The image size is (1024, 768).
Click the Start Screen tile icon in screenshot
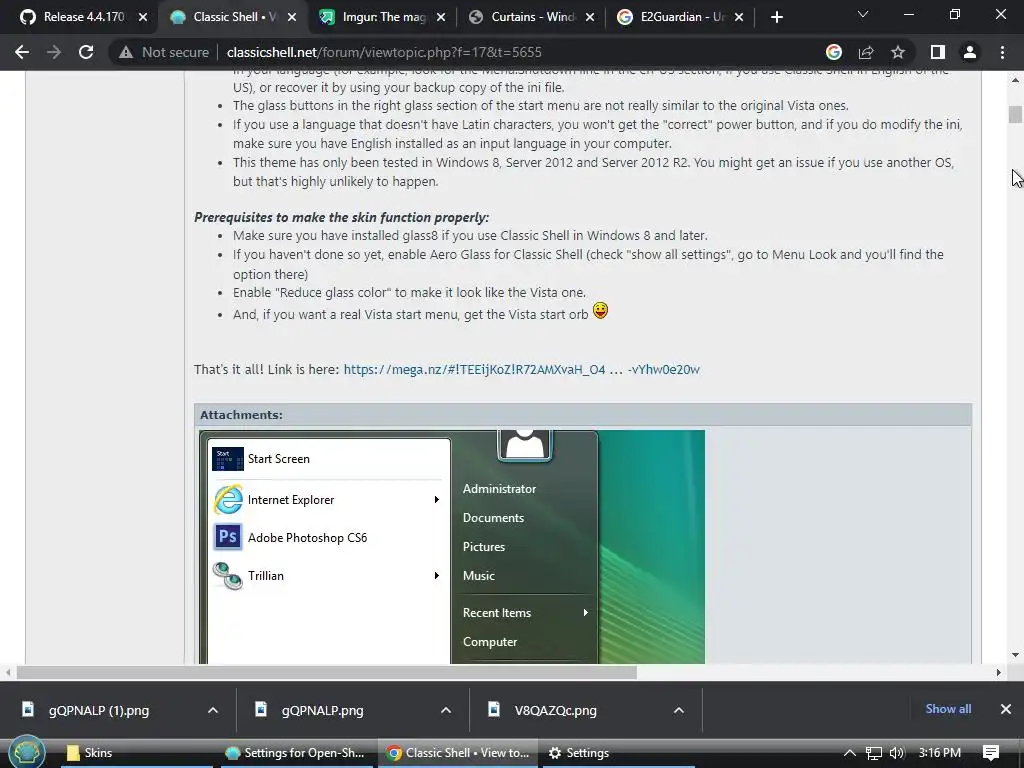(228, 458)
